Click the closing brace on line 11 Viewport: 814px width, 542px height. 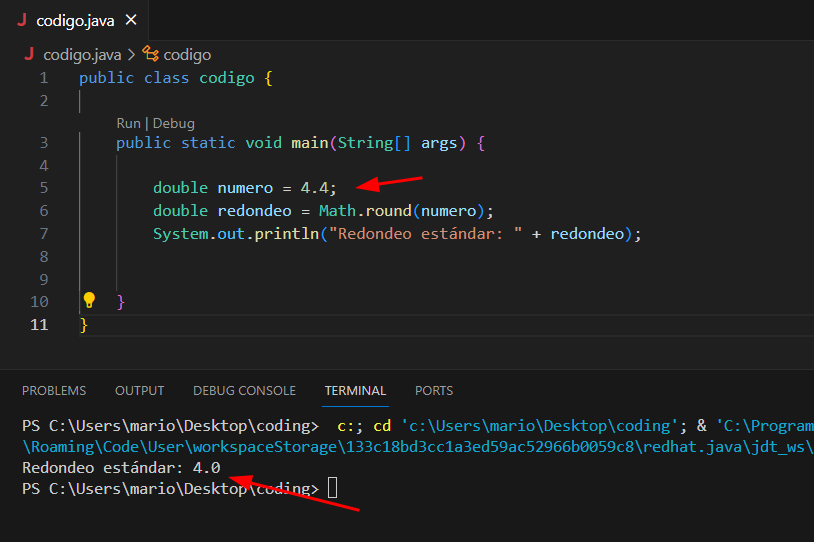pos(84,325)
